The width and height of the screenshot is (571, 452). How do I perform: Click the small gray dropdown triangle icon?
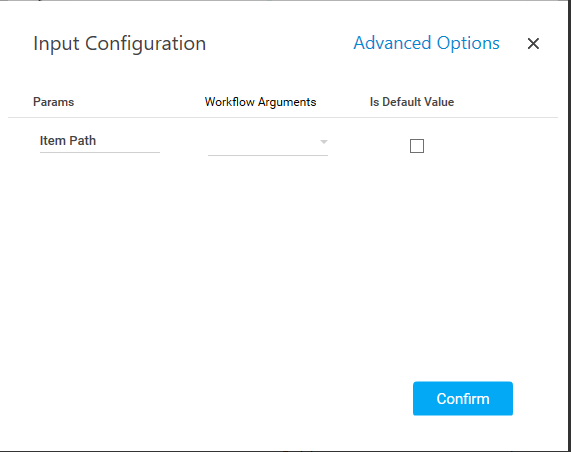click(x=324, y=142)
